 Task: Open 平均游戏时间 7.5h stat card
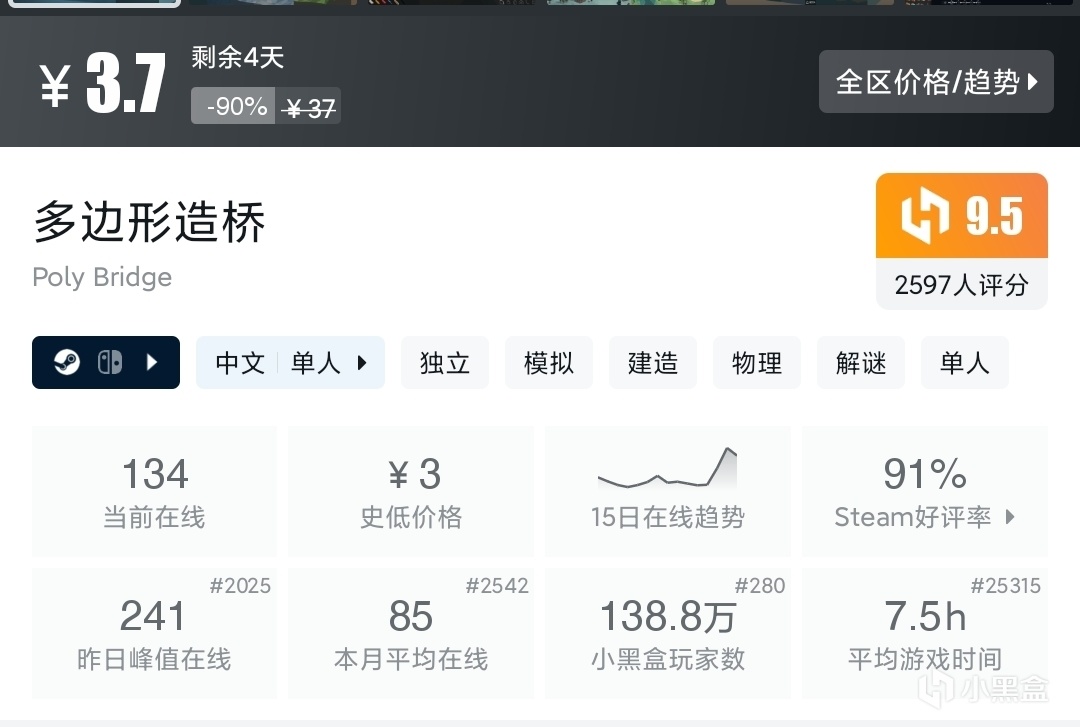pos(924,633)
